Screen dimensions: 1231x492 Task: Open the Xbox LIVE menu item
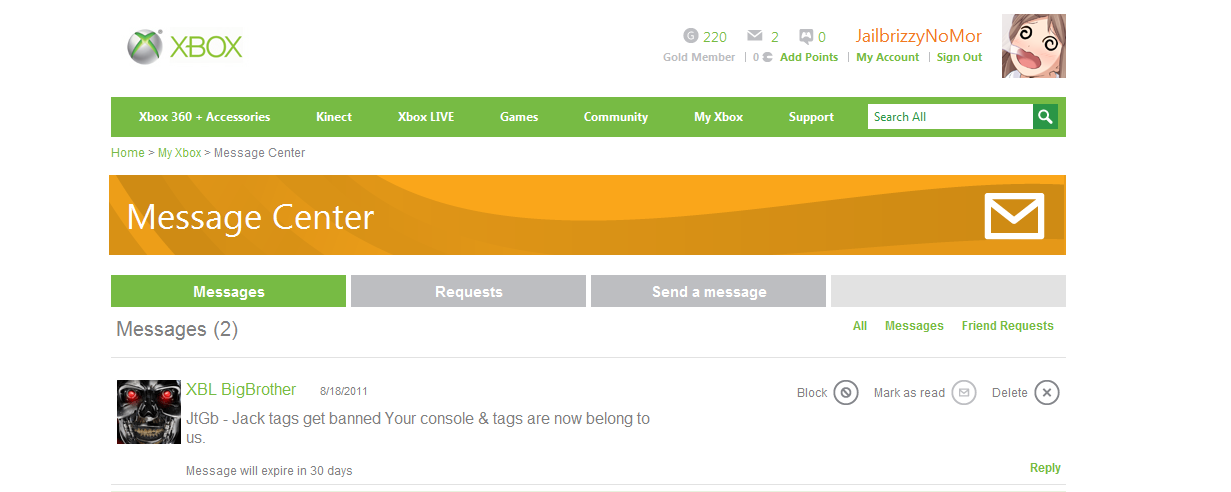pos(426,117)
